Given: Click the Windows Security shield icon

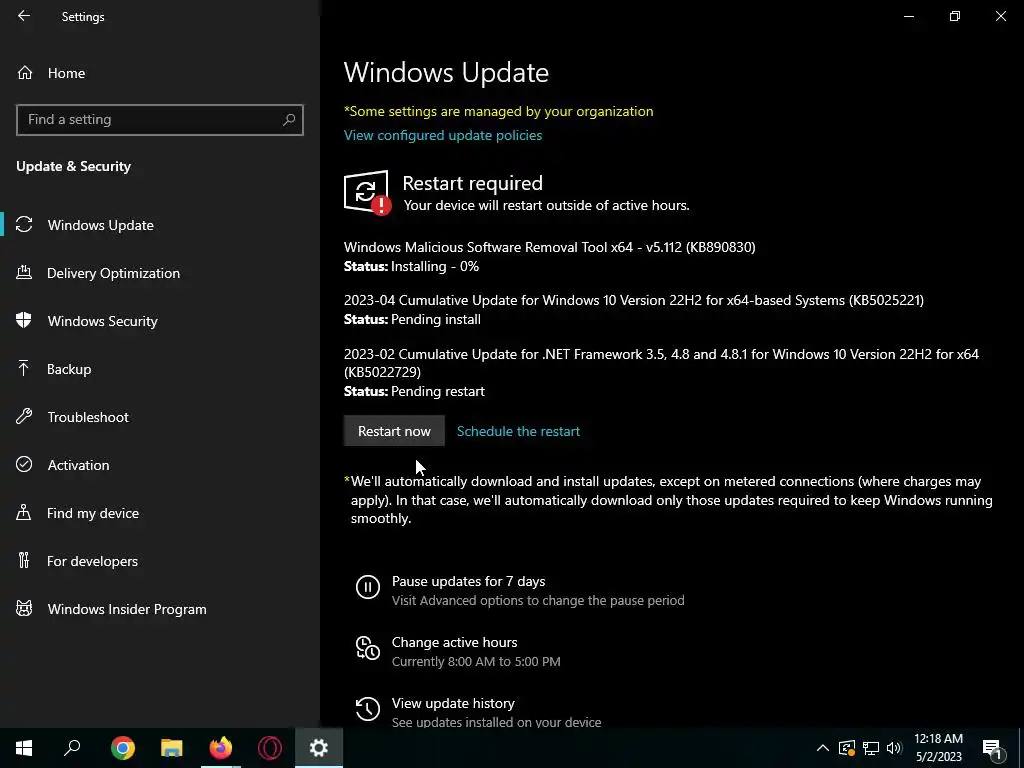Looking at the screenshot, I should point(24,321).
